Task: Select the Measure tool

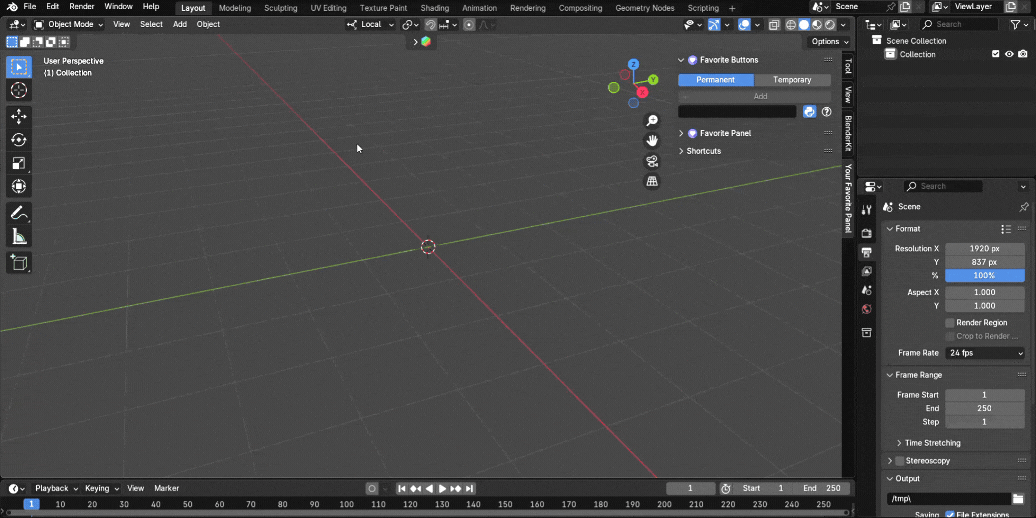Action: pyautogui.click(x=18, y=236)
